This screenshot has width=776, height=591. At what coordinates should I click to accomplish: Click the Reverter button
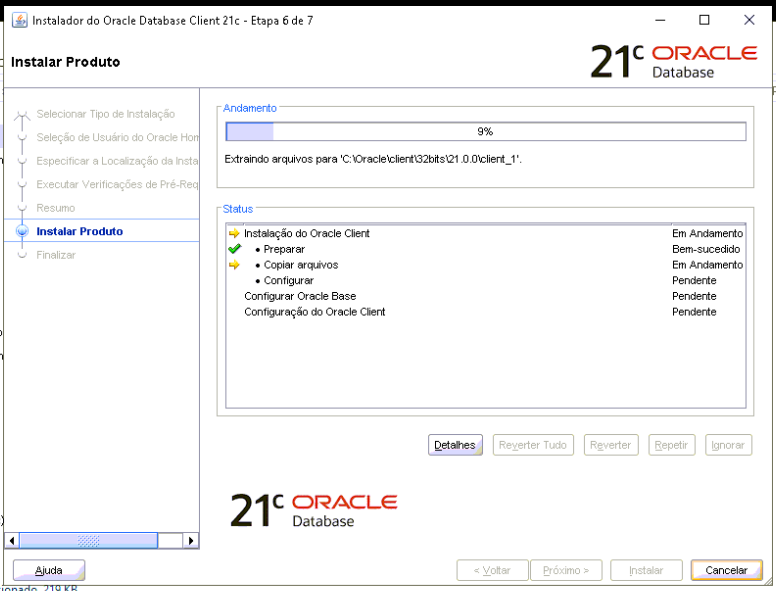pos(611,445)
